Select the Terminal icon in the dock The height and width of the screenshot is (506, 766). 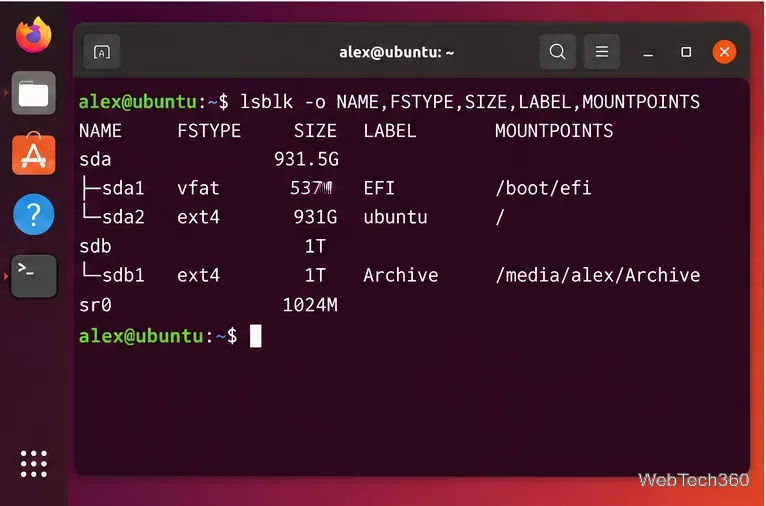(34, 276)
